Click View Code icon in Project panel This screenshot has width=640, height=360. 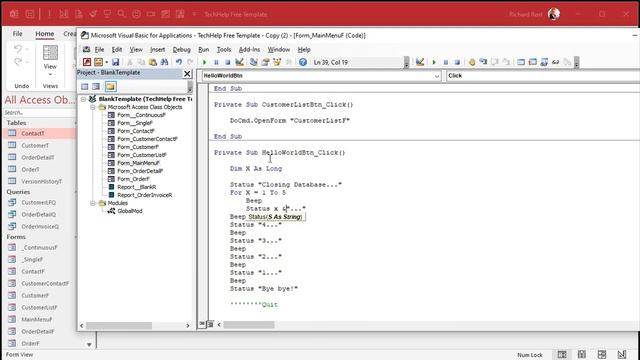pos(84,87)
